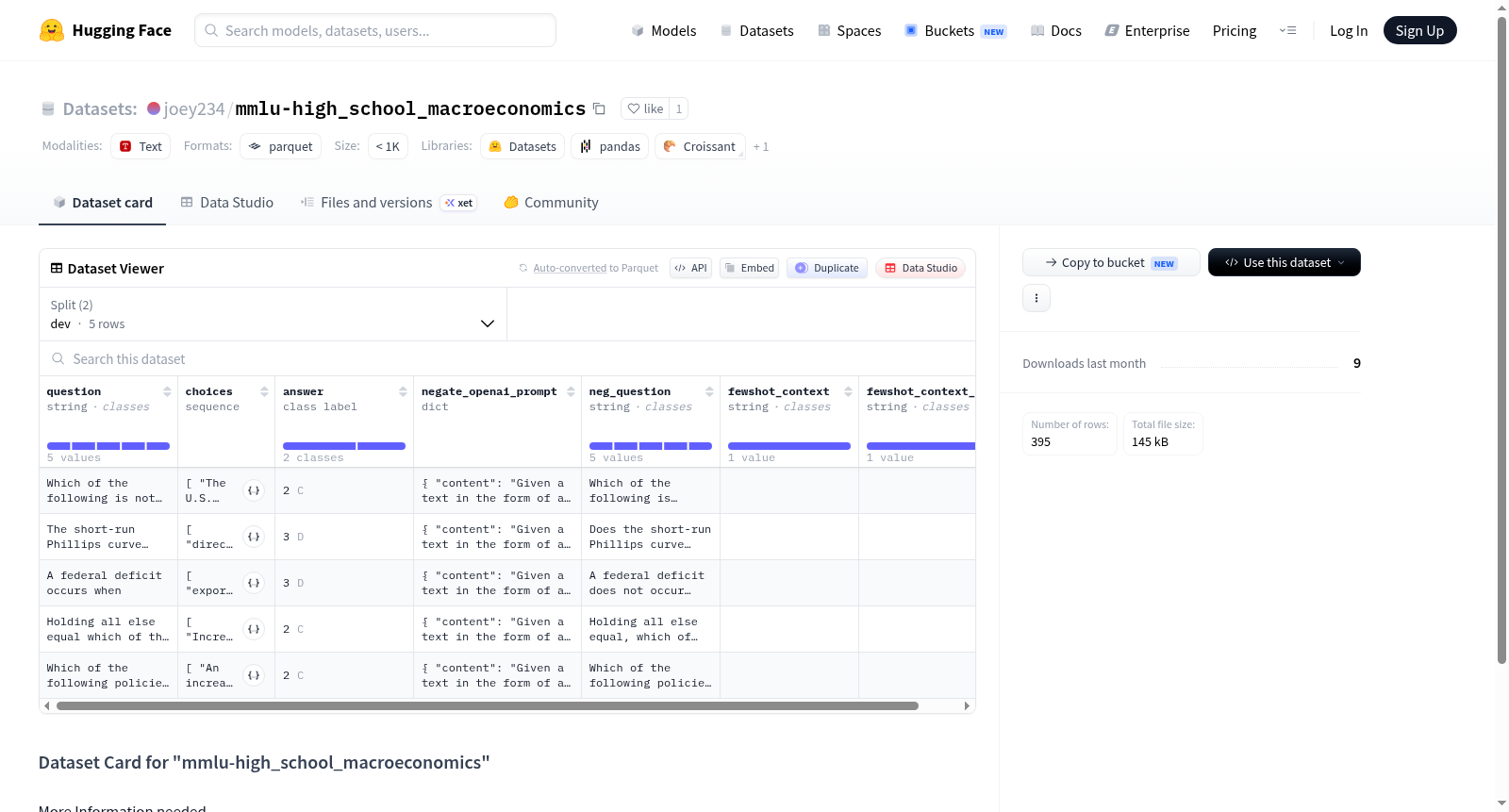The width and height of the screenshot is (1509, 812).
Task: Click the Embed button
Action: (748, 268)
